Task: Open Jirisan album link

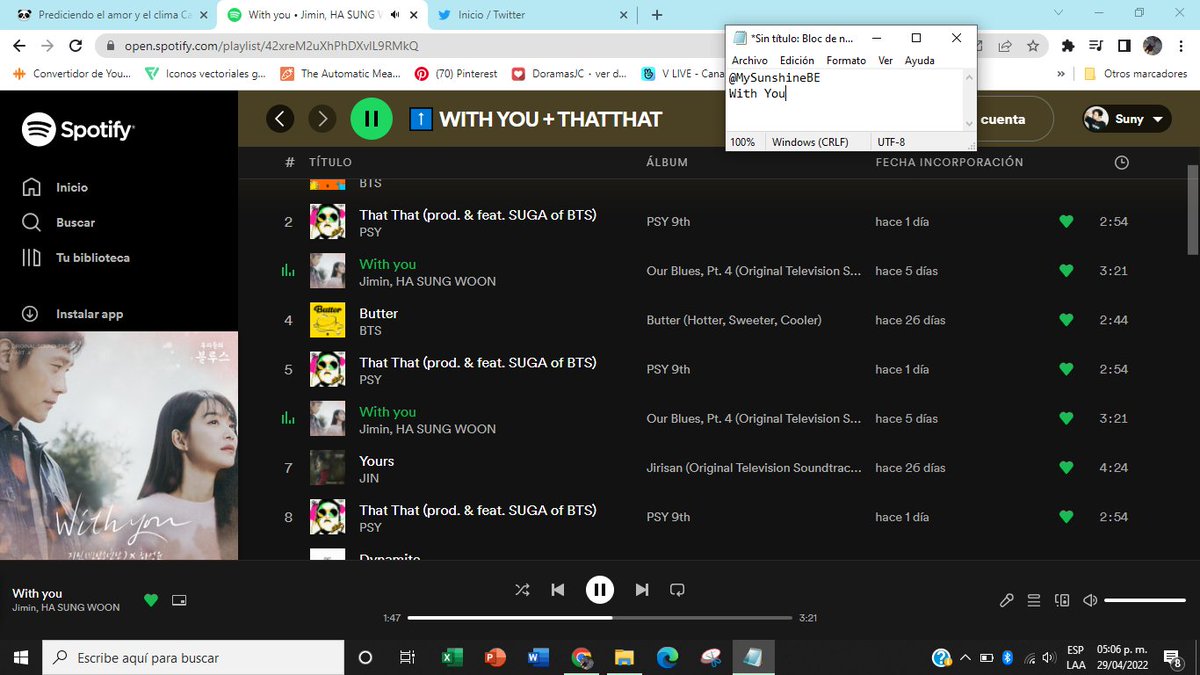Action: (x=753, y=468)
